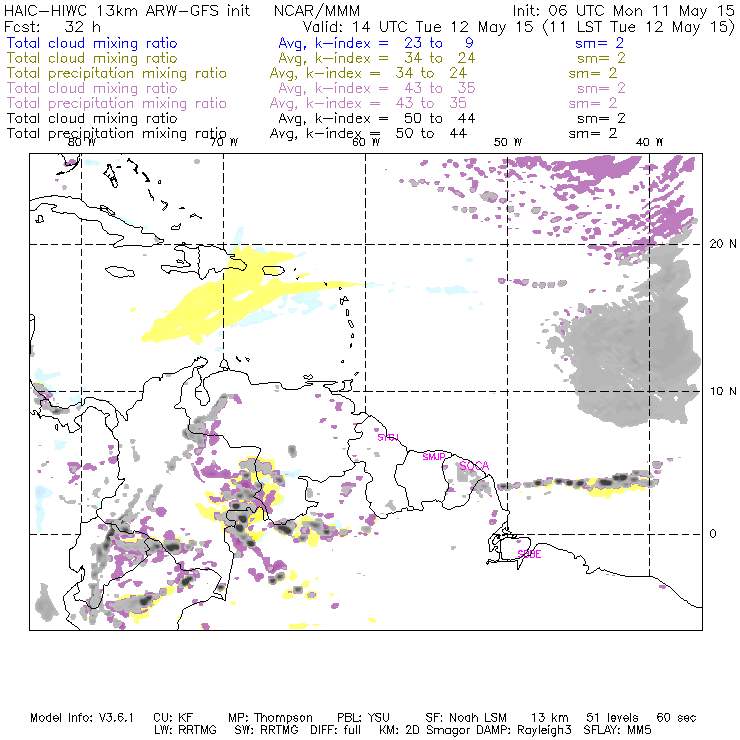
Task: Click the 'HAIC-HIWC 13km ARW-GFS init' title
Action: (x=127, y=10)
